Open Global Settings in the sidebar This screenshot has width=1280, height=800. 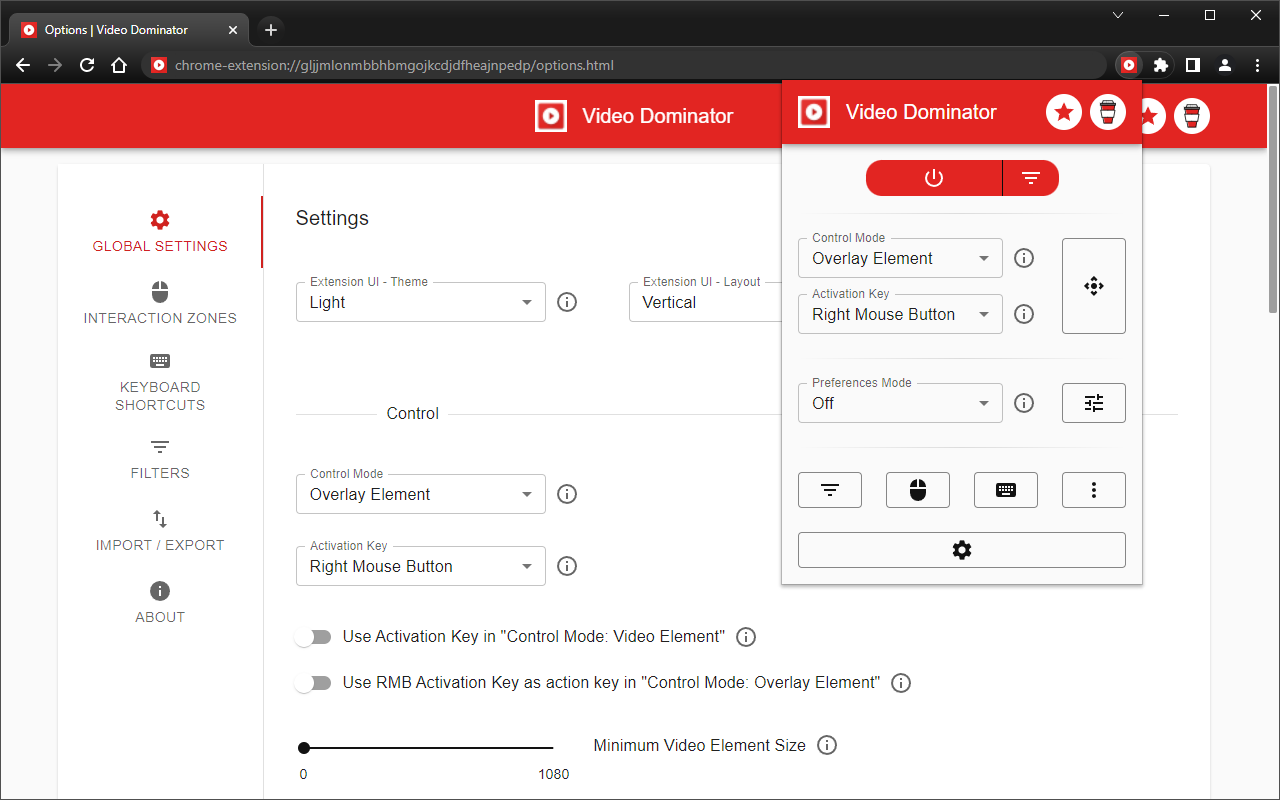tap(160, 232)
